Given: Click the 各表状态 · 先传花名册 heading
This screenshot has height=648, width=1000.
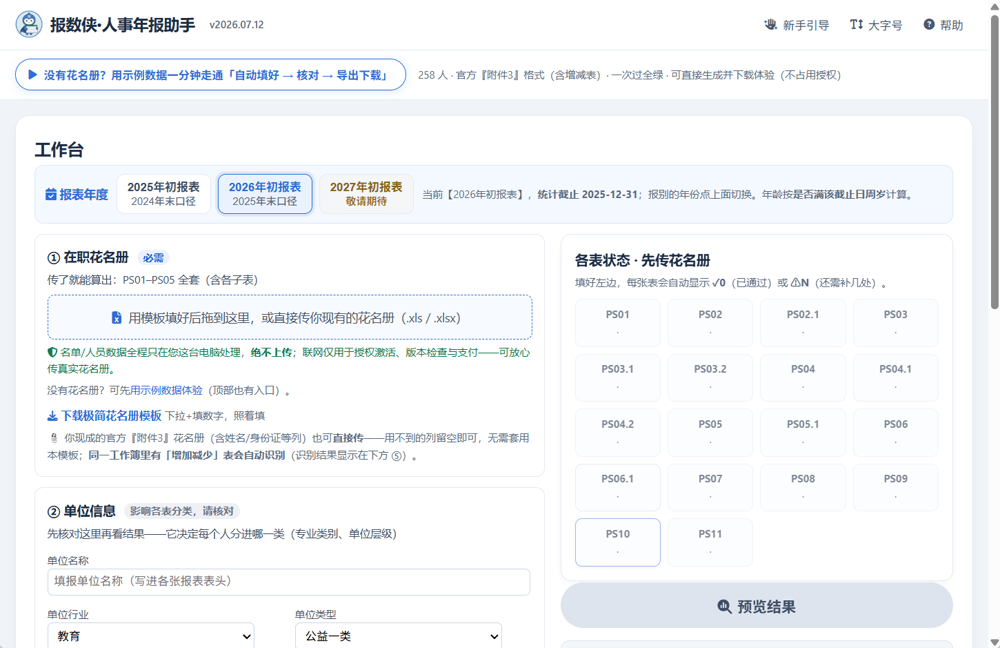Looking at the screenshot, I should click(642, 260).
